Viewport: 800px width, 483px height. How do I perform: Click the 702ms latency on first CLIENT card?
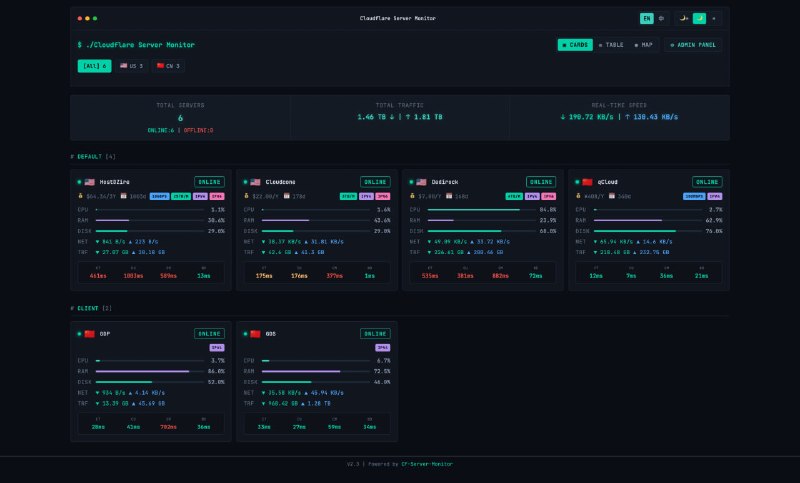coord(168,427)
